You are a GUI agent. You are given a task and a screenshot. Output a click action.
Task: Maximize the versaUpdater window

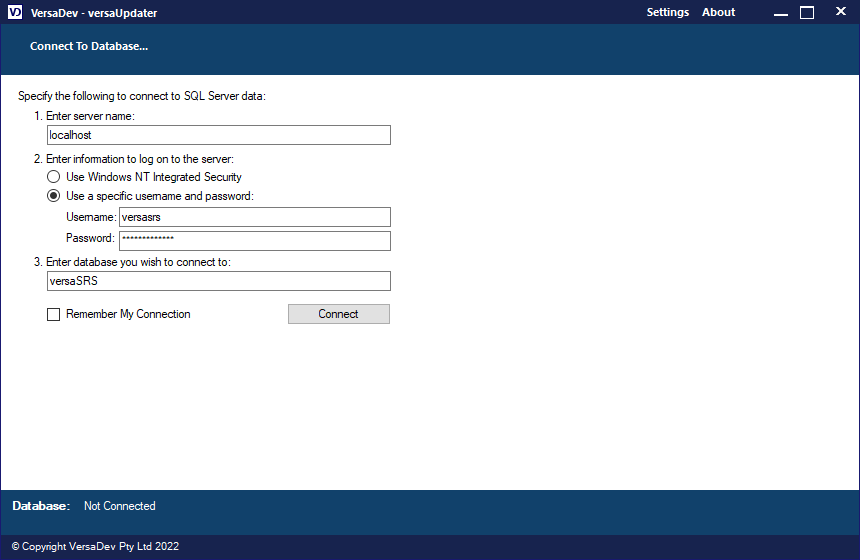pyautogui.click(x=807, y=13)
